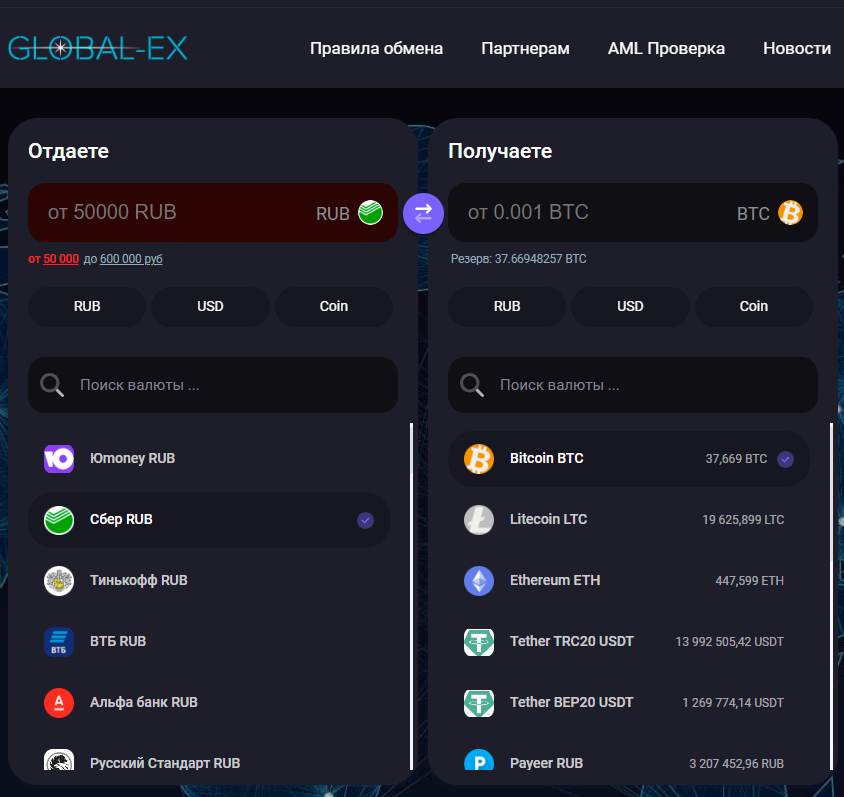
Task: Click the Ethereum reserve '447,599 ETH'
Action: pyautogui.click(x=749, y=581)
